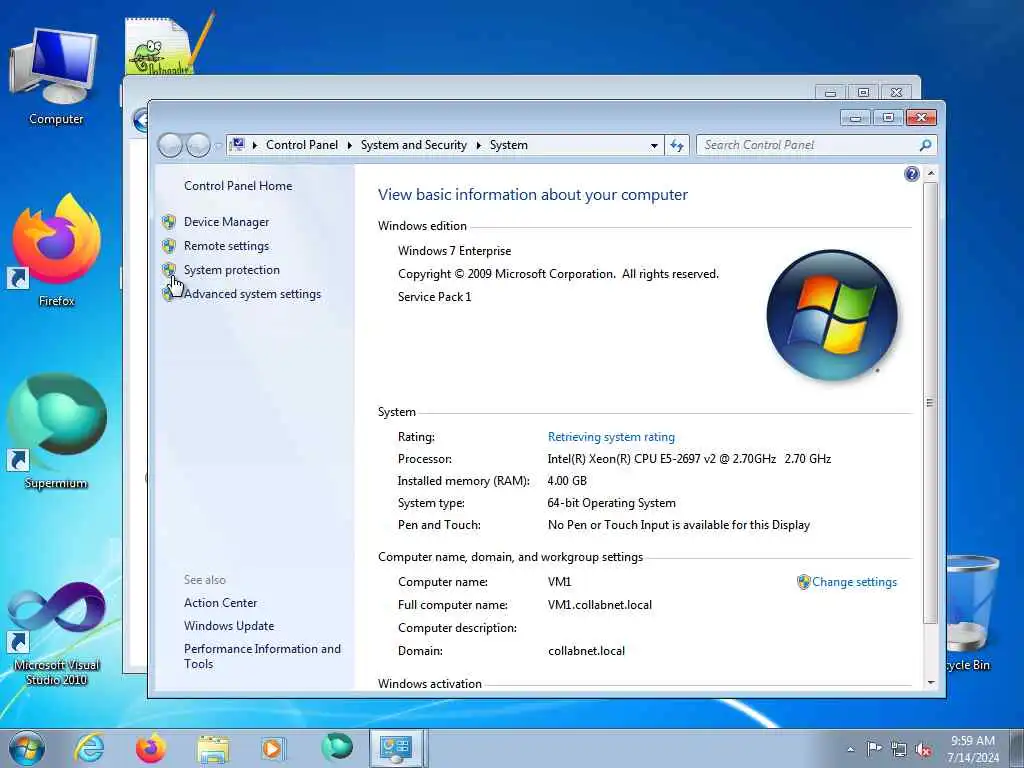Expand the arrow after System and Security
Image resolution: width=1024 pixels, height=768 pixels.
[x=479, y=145]
